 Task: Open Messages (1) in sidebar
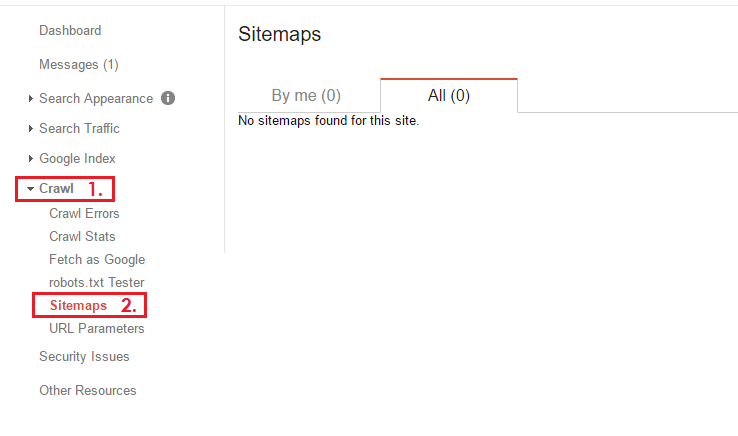pyautogui.click(x=79, y=65)
